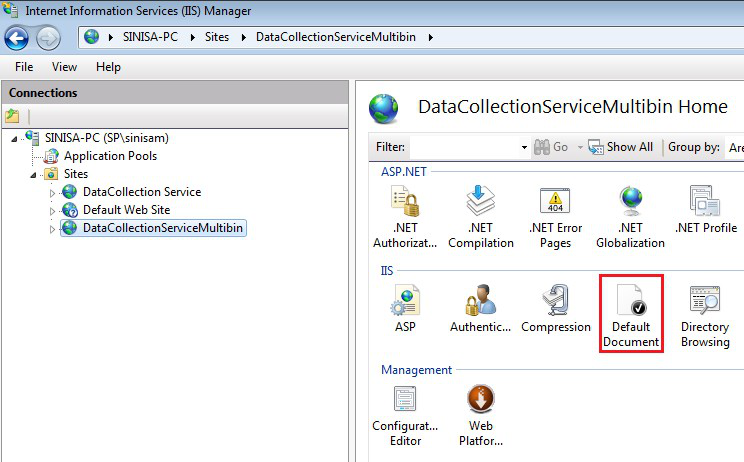Click the Connections toolbar folder icon
This screenshot has width=744, height=462.
[12, 116]
